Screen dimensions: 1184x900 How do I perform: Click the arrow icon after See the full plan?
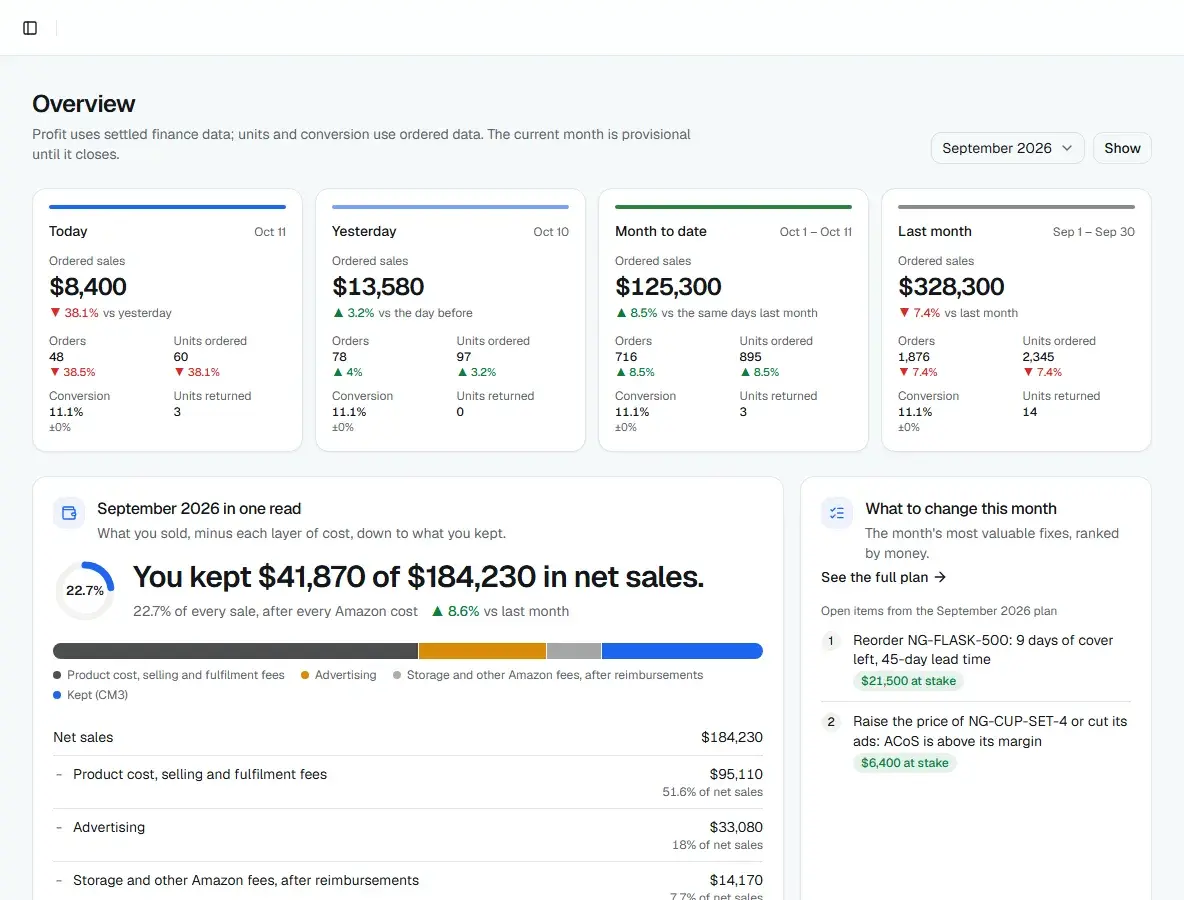tap(940, 577)
